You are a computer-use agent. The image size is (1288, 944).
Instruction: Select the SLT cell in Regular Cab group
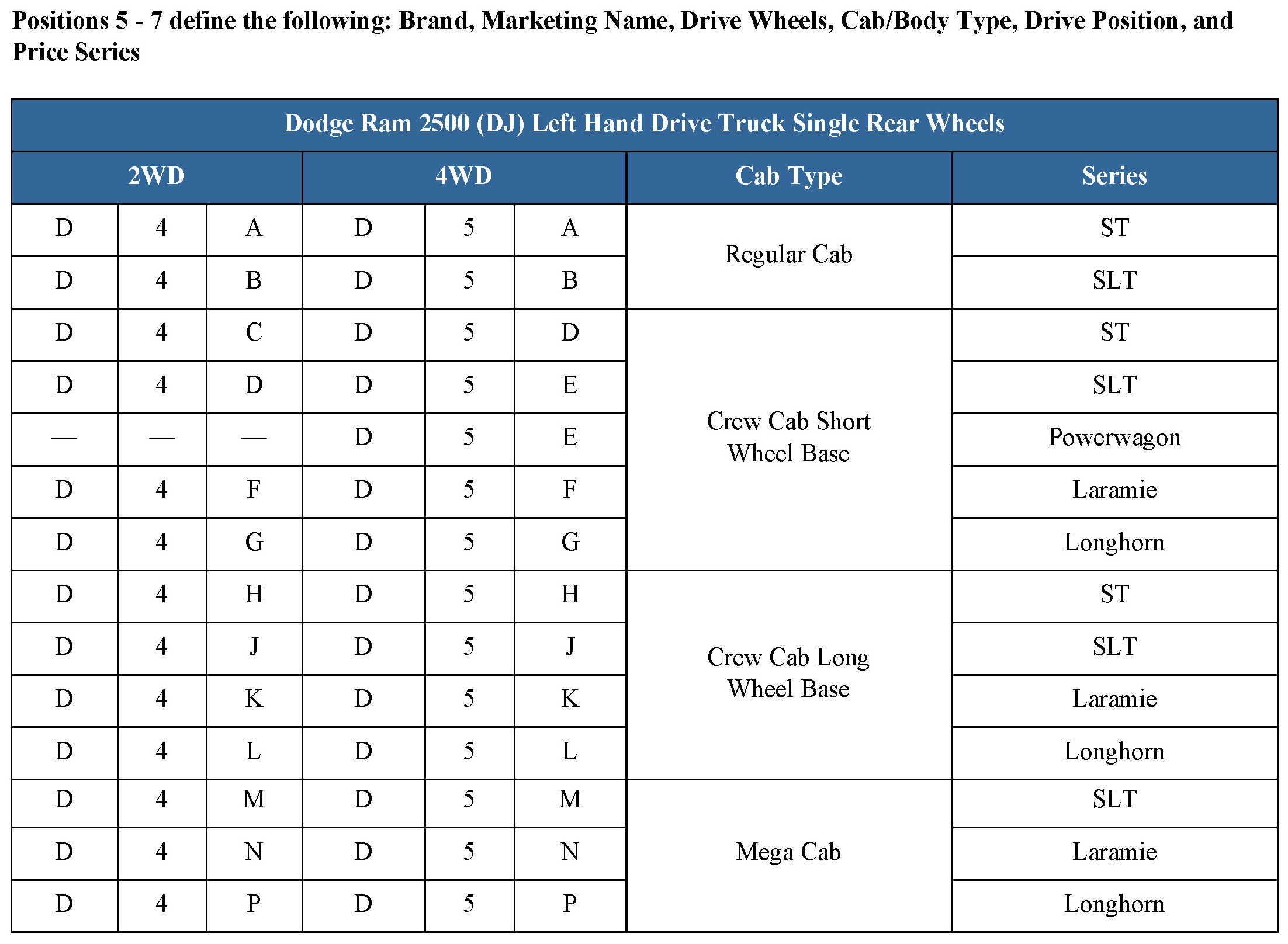coord(1114,281)
